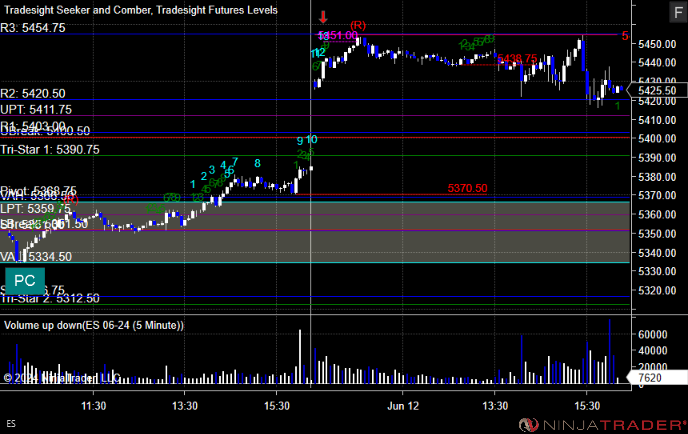
Task: Click the 5320.00 price axis label
Action: 657,291
